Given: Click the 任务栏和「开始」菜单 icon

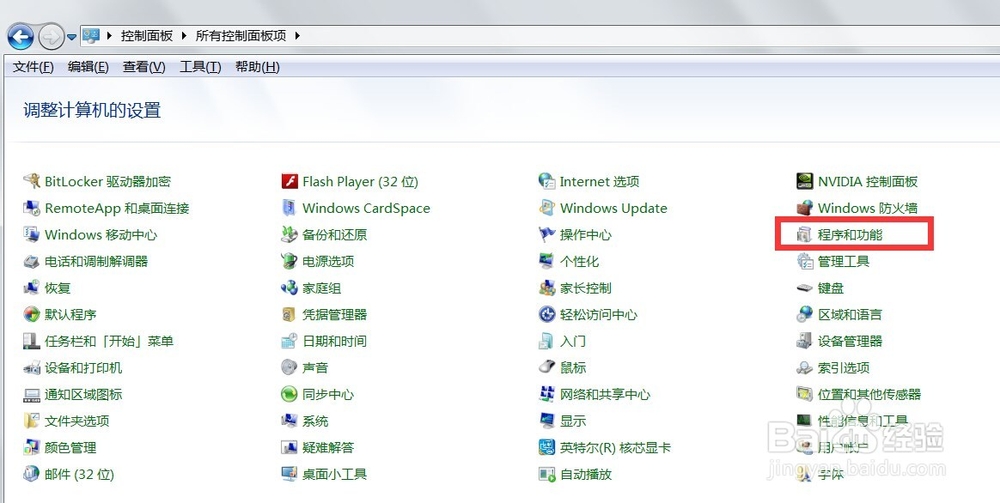Looking at the screenshot, I should coord(31,341).
